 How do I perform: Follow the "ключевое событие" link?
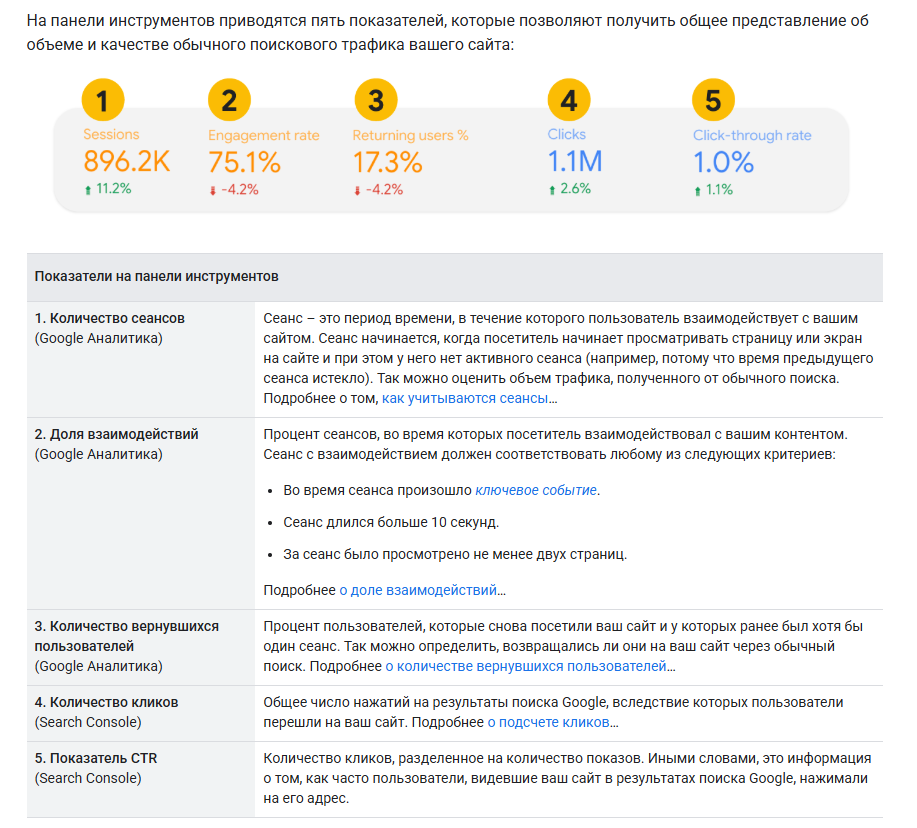point(535,490)
